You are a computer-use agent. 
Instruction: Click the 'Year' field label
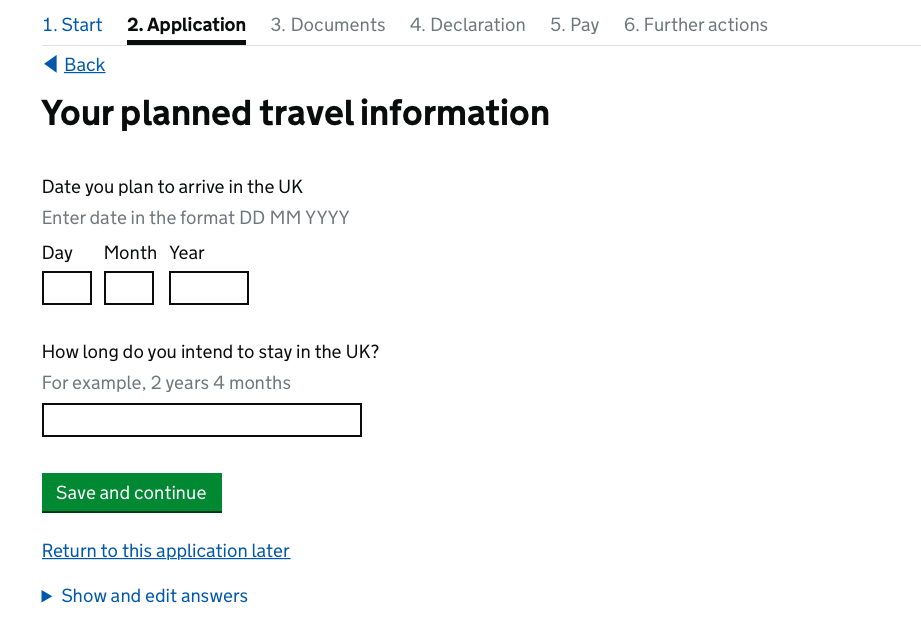tap(187, 253)
